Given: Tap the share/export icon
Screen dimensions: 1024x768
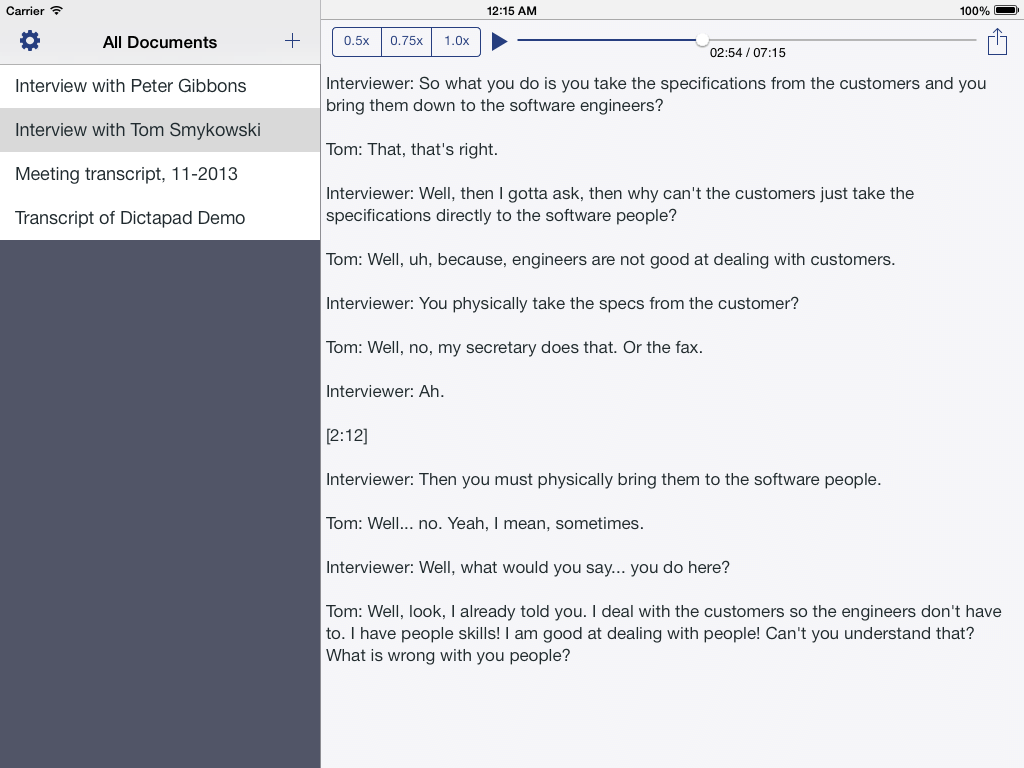Looking at the screenshot, I should [997, 42].
